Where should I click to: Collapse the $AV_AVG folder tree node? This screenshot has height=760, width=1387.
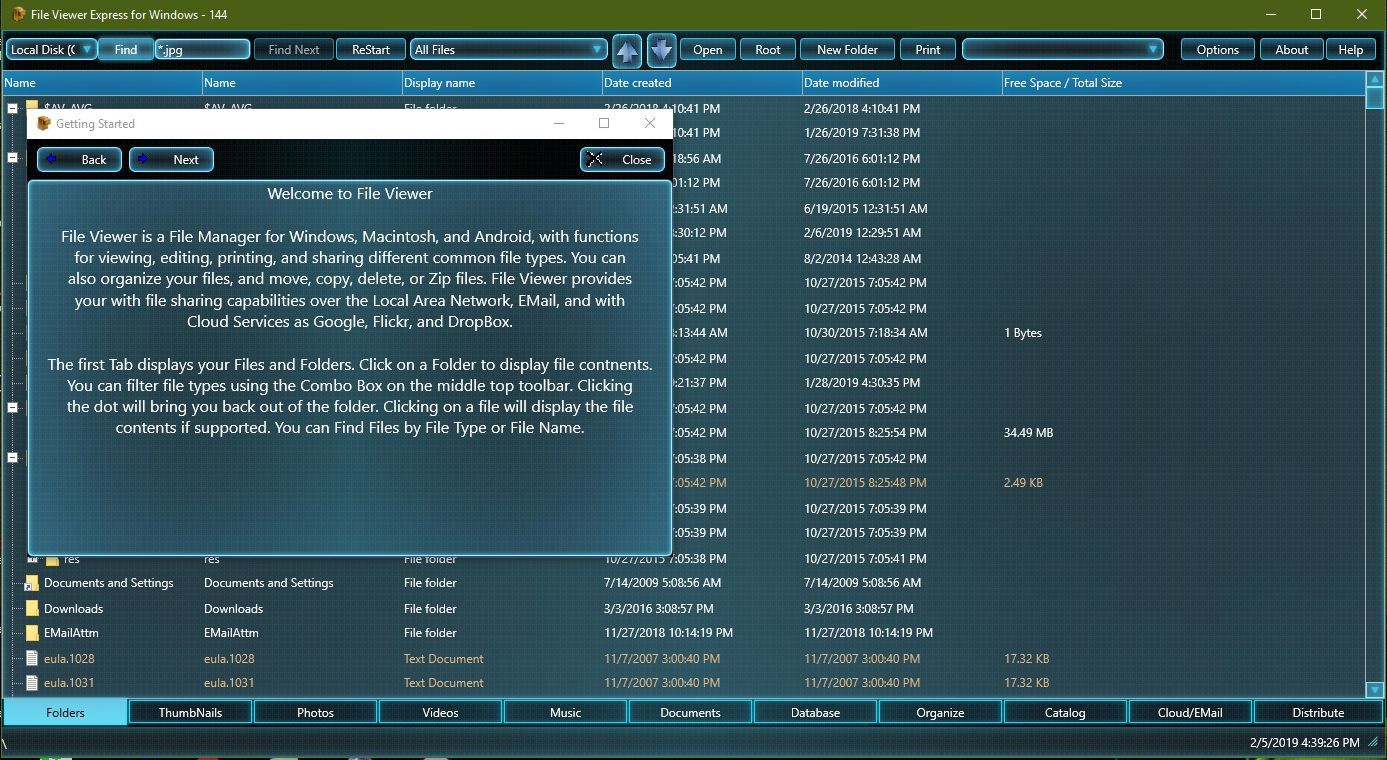tap(13, 108)
